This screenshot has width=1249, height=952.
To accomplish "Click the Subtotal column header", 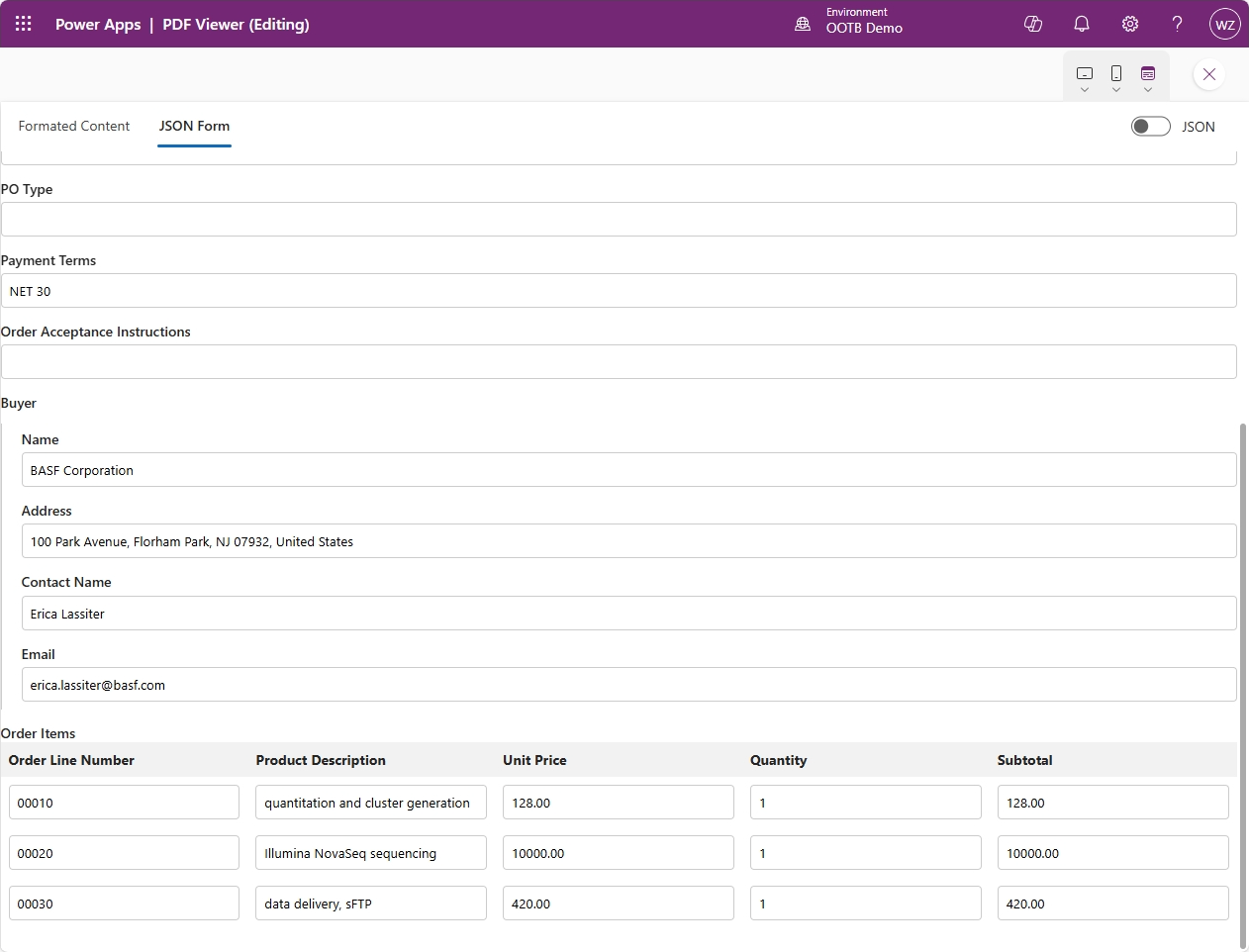I will tap(1024, 760).
